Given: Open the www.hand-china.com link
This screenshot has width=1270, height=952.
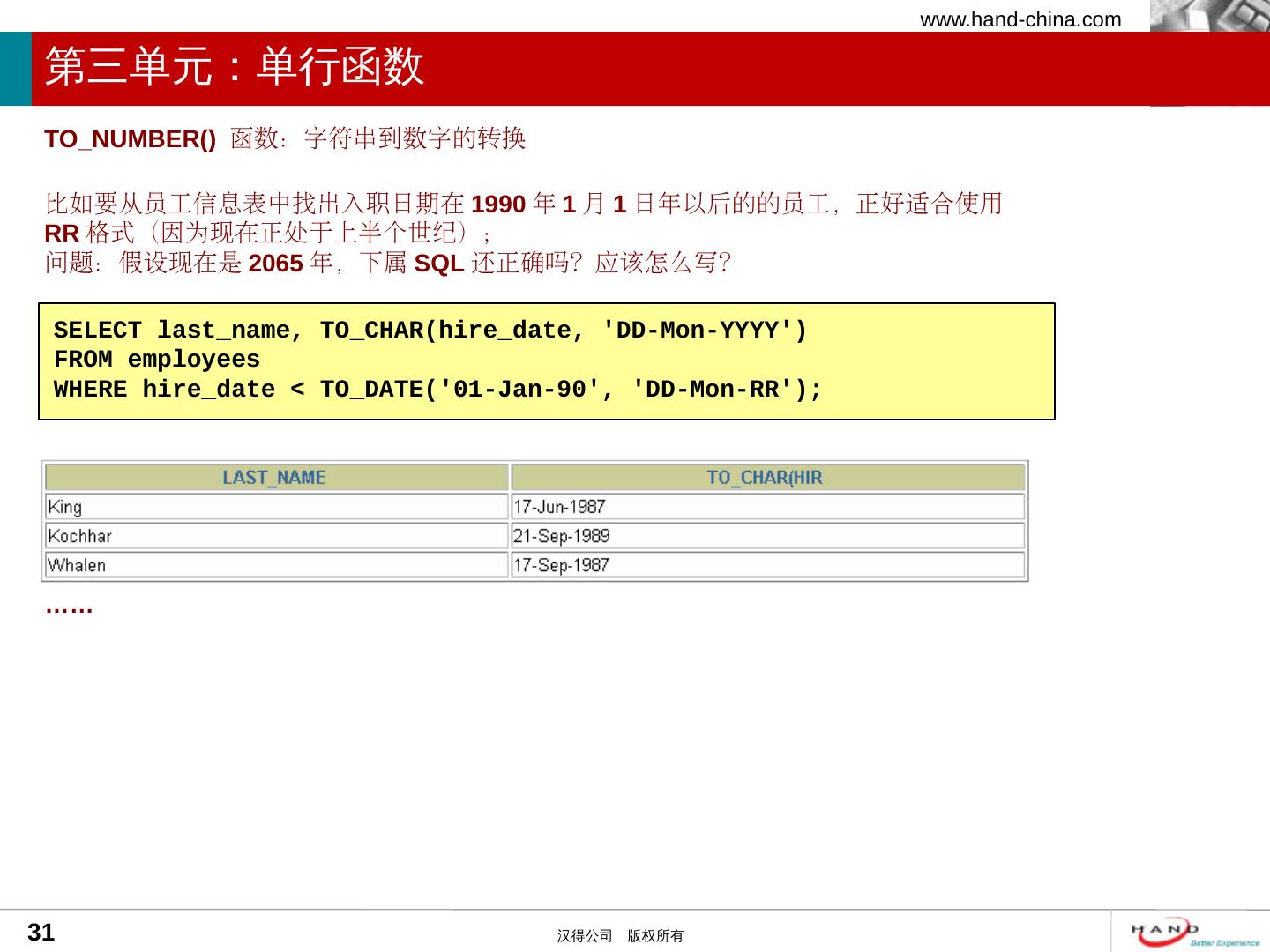Looking at the screenshot, I should [1020, 19].
